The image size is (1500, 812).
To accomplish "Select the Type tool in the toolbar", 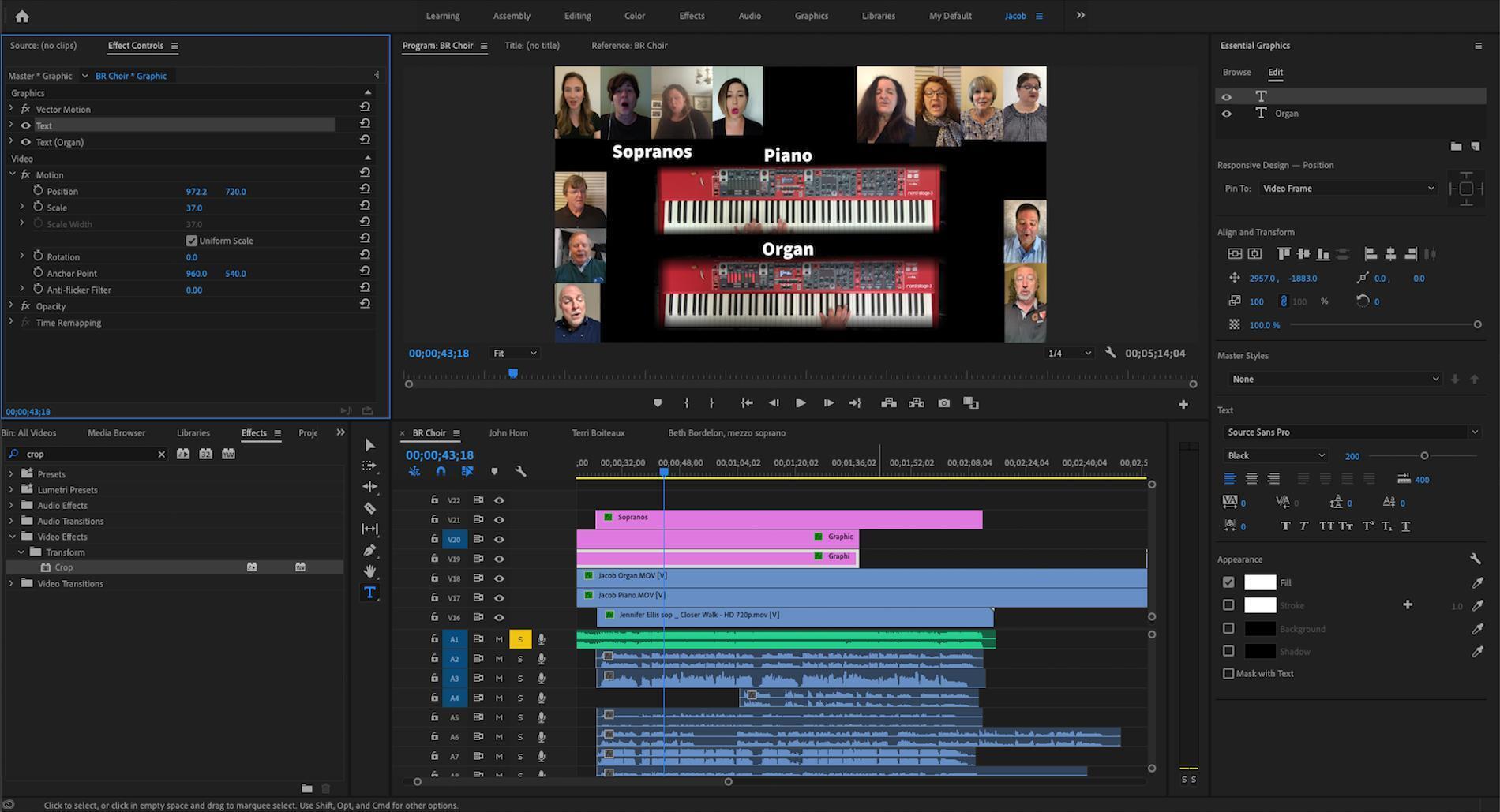I will click(x=369, y=593).
